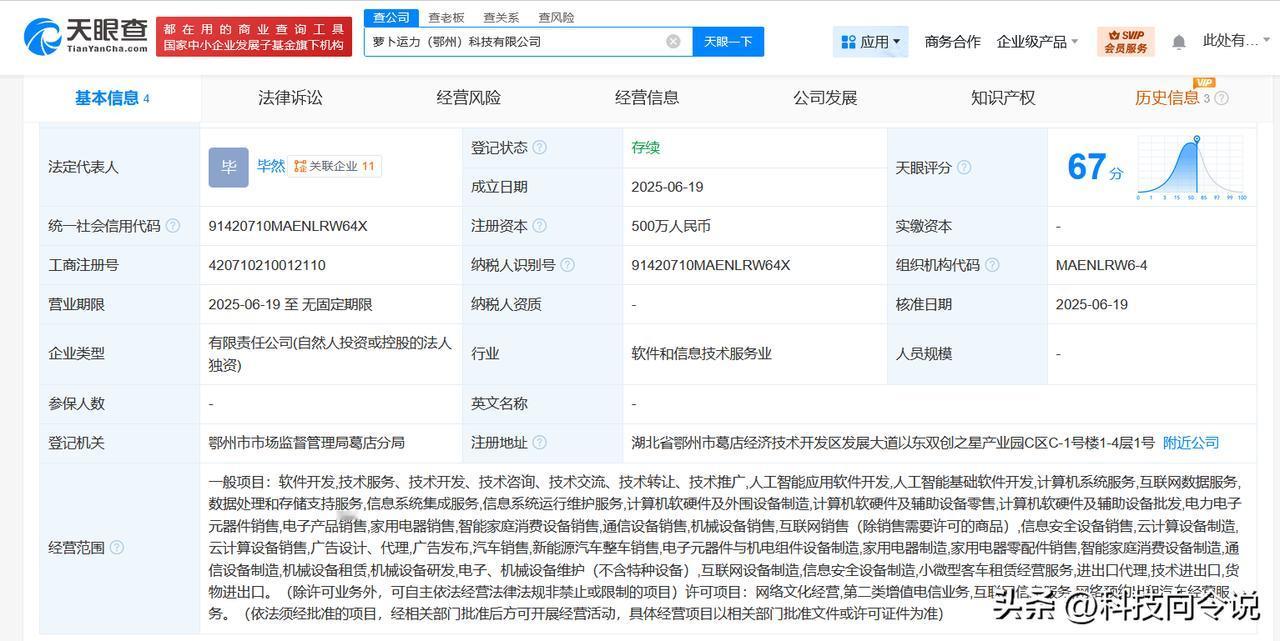Click help icon beside 注册资本
1280x641 pixels.
tap(540, 226)
